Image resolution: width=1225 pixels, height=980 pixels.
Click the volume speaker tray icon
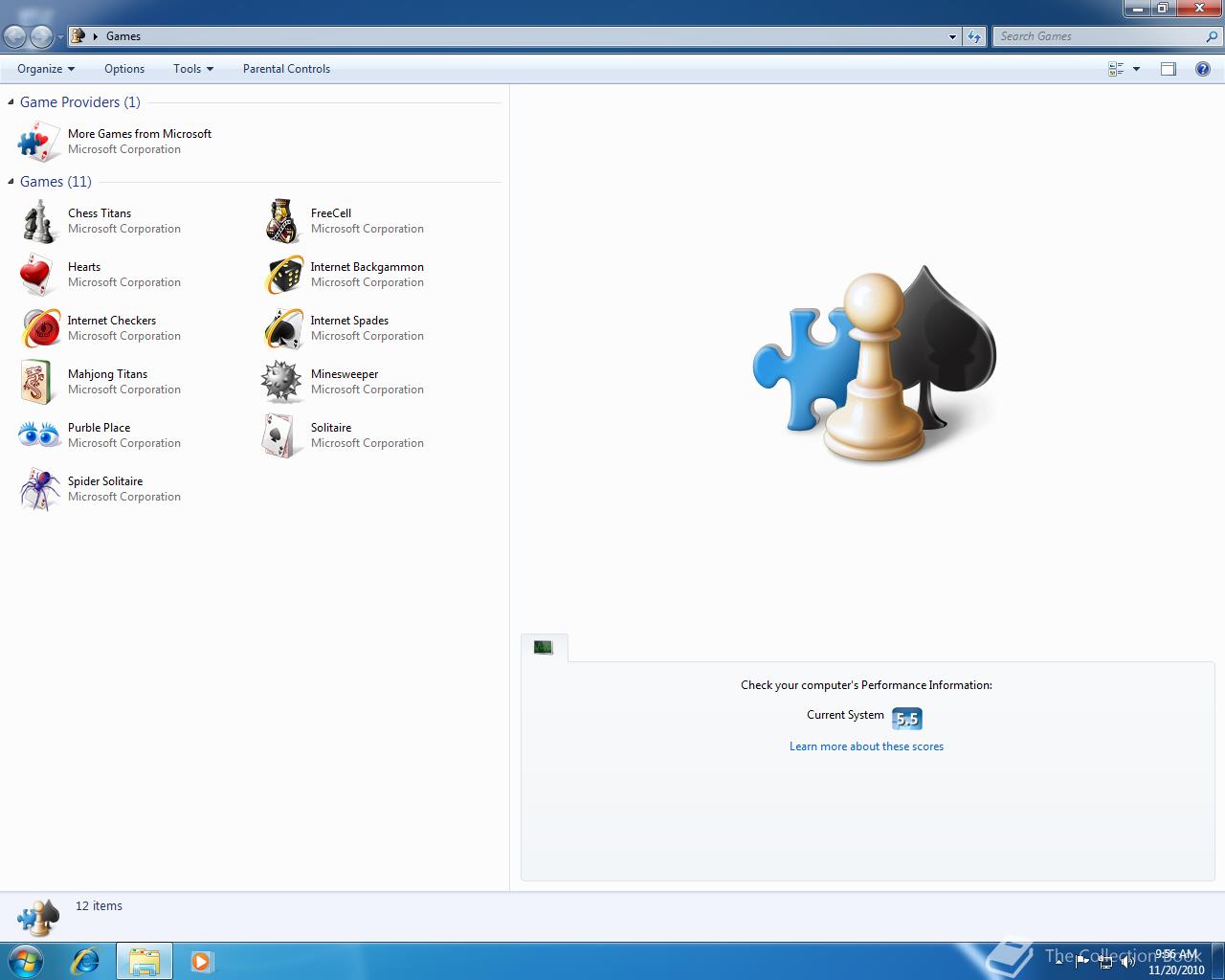[1127, 962]
